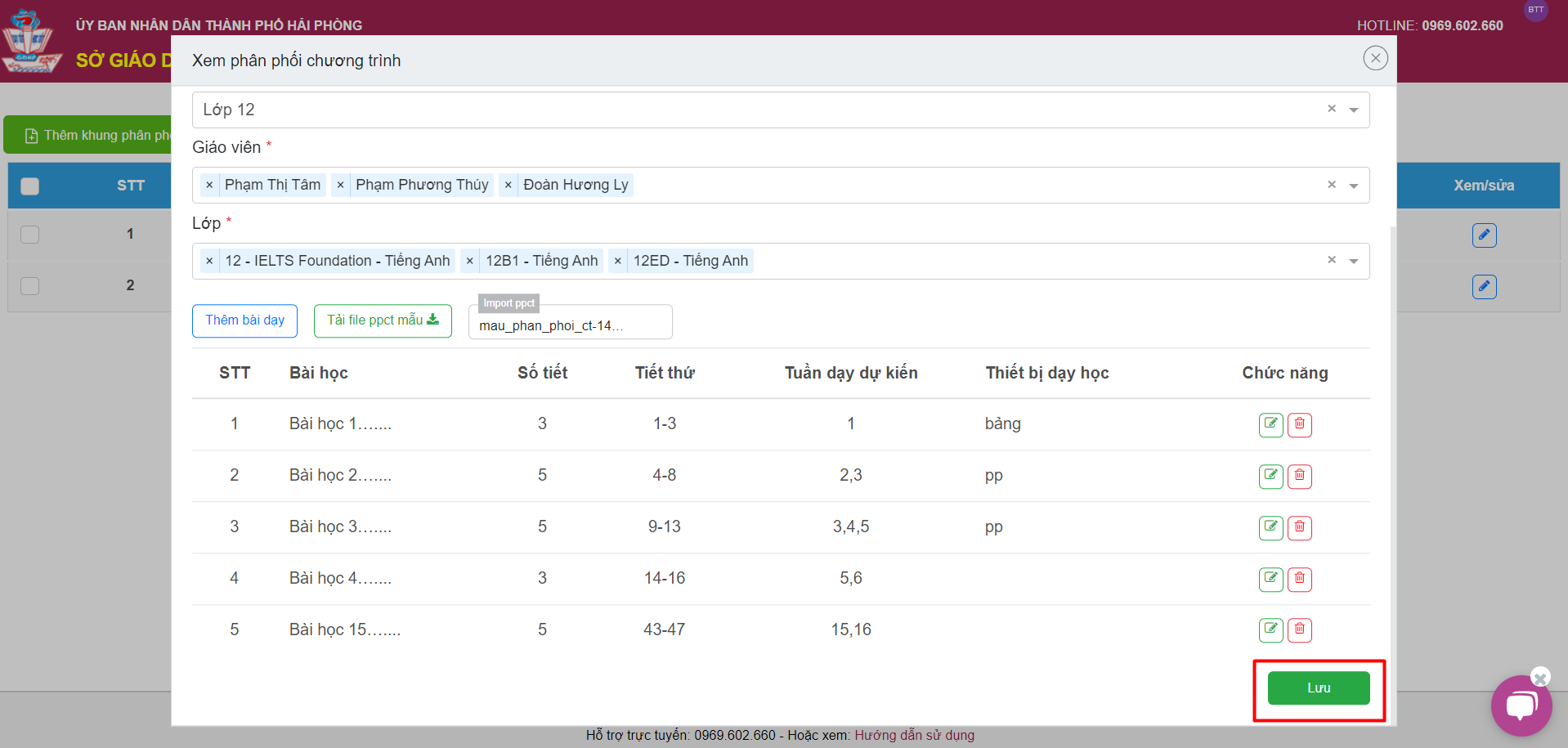
Task: Delete lesson row Bài học 4
Action: click(1299, 579)
